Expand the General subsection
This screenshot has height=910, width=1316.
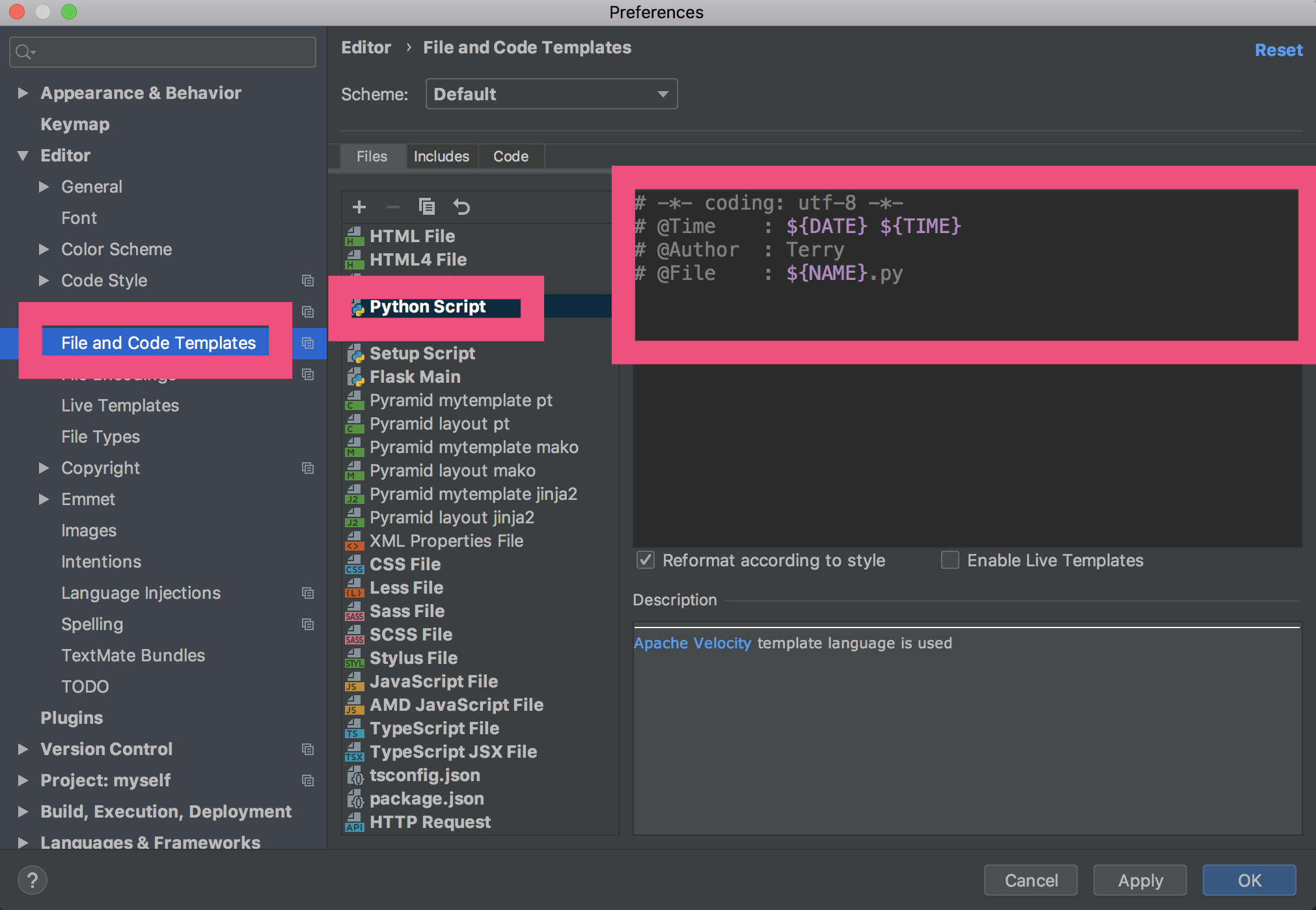click(x=44, y=187)
